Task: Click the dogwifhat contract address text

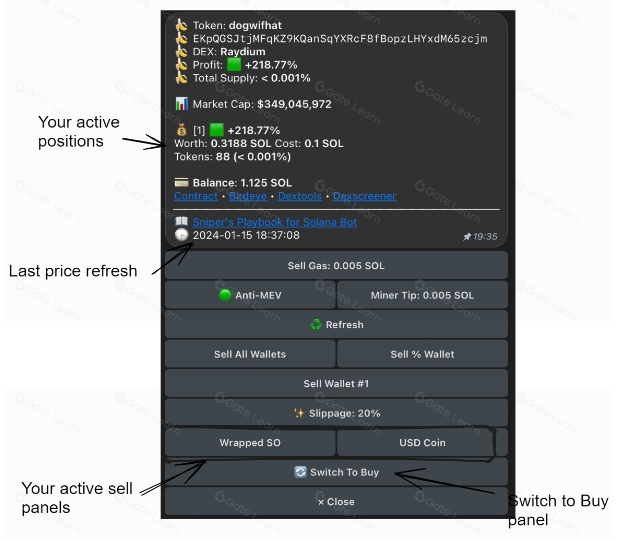Action: tap(340, 39)
